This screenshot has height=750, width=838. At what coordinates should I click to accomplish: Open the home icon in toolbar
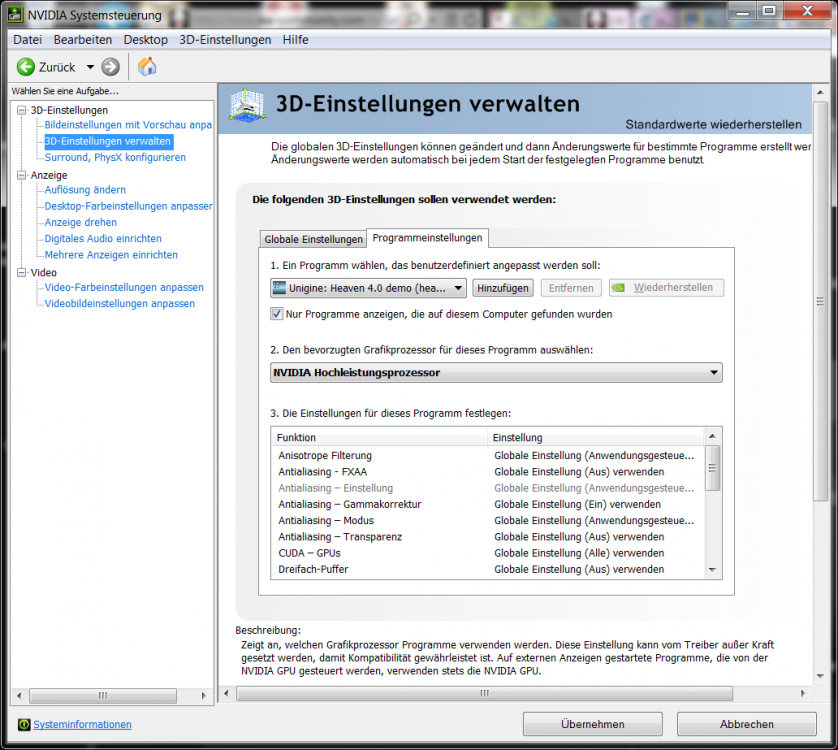147,67
